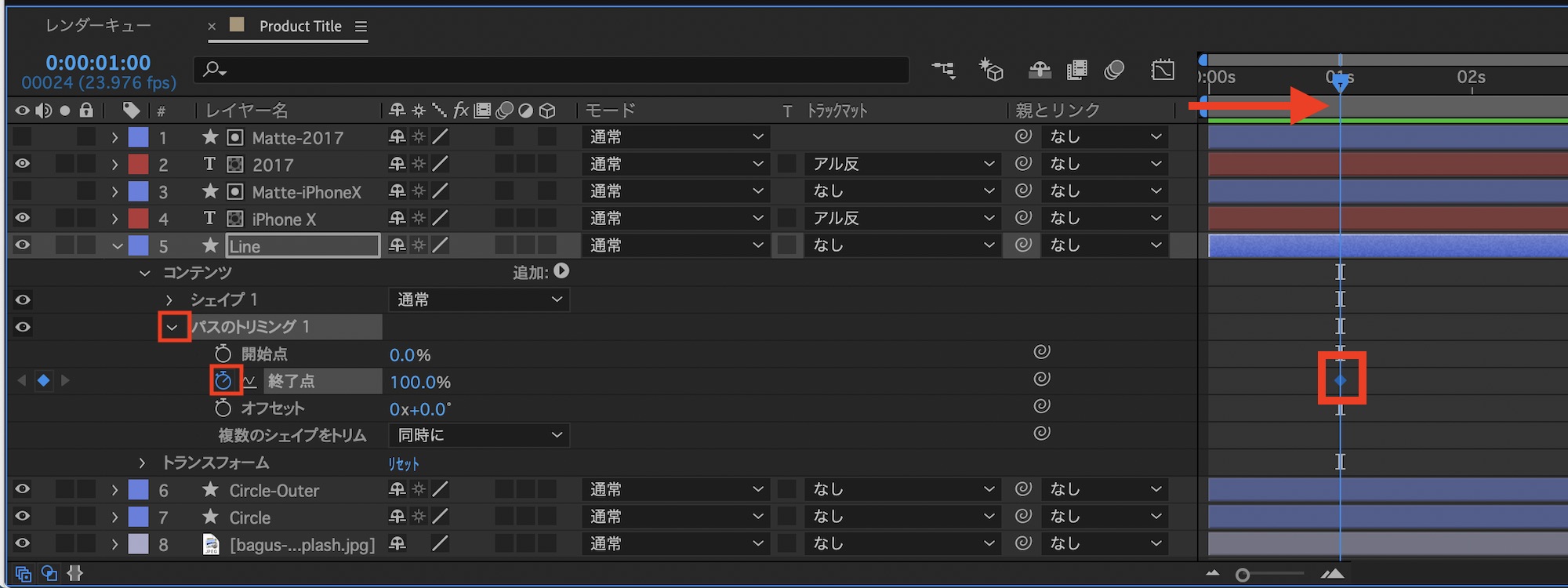Click the オフセット property pick whip
The height and width of the screenshot is (588, 1568).
1042,406
